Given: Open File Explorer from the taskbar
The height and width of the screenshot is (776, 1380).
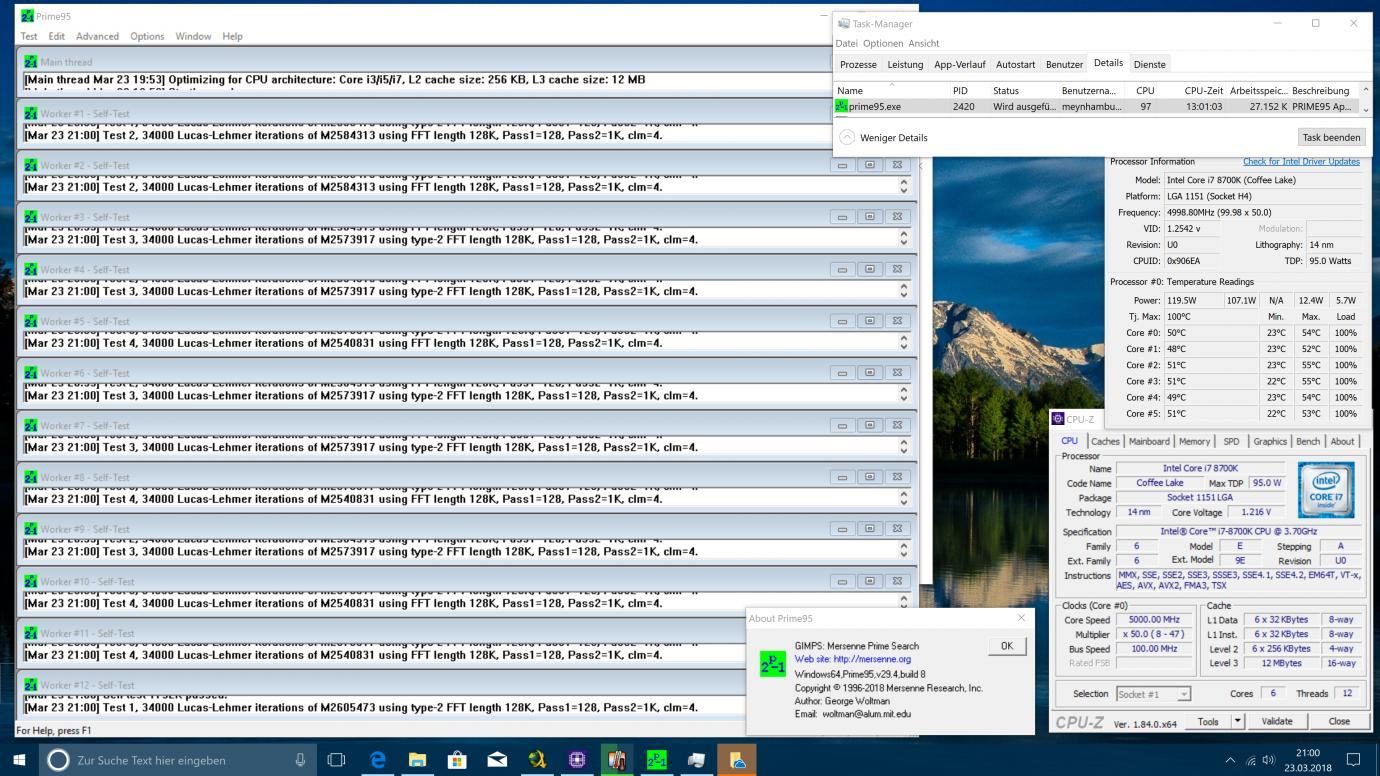Looking at the screenshot, I should click(x=417, y=760).
